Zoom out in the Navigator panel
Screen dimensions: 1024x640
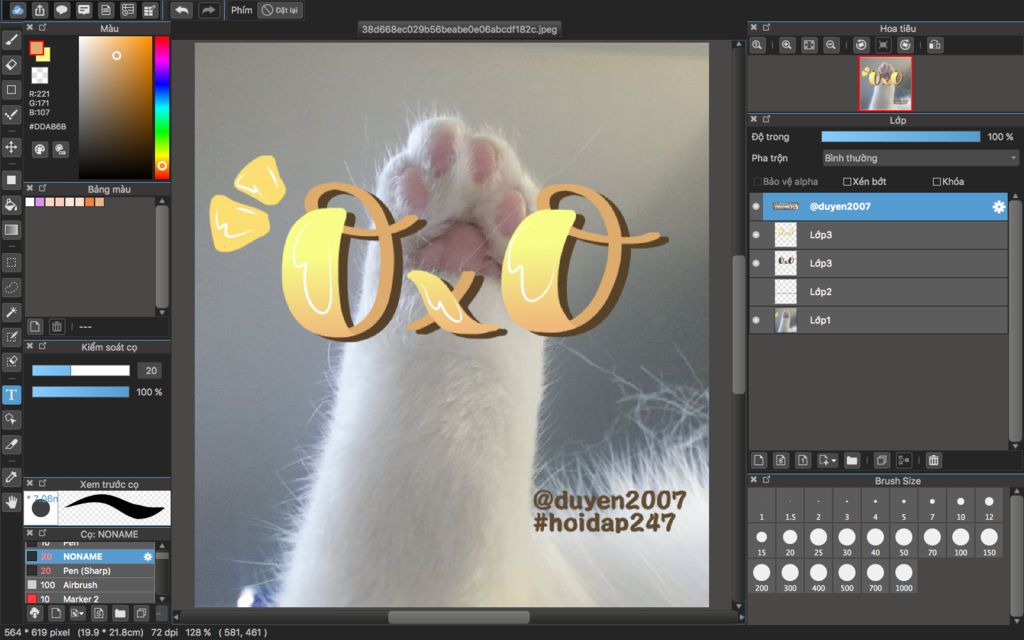(831, 45)
